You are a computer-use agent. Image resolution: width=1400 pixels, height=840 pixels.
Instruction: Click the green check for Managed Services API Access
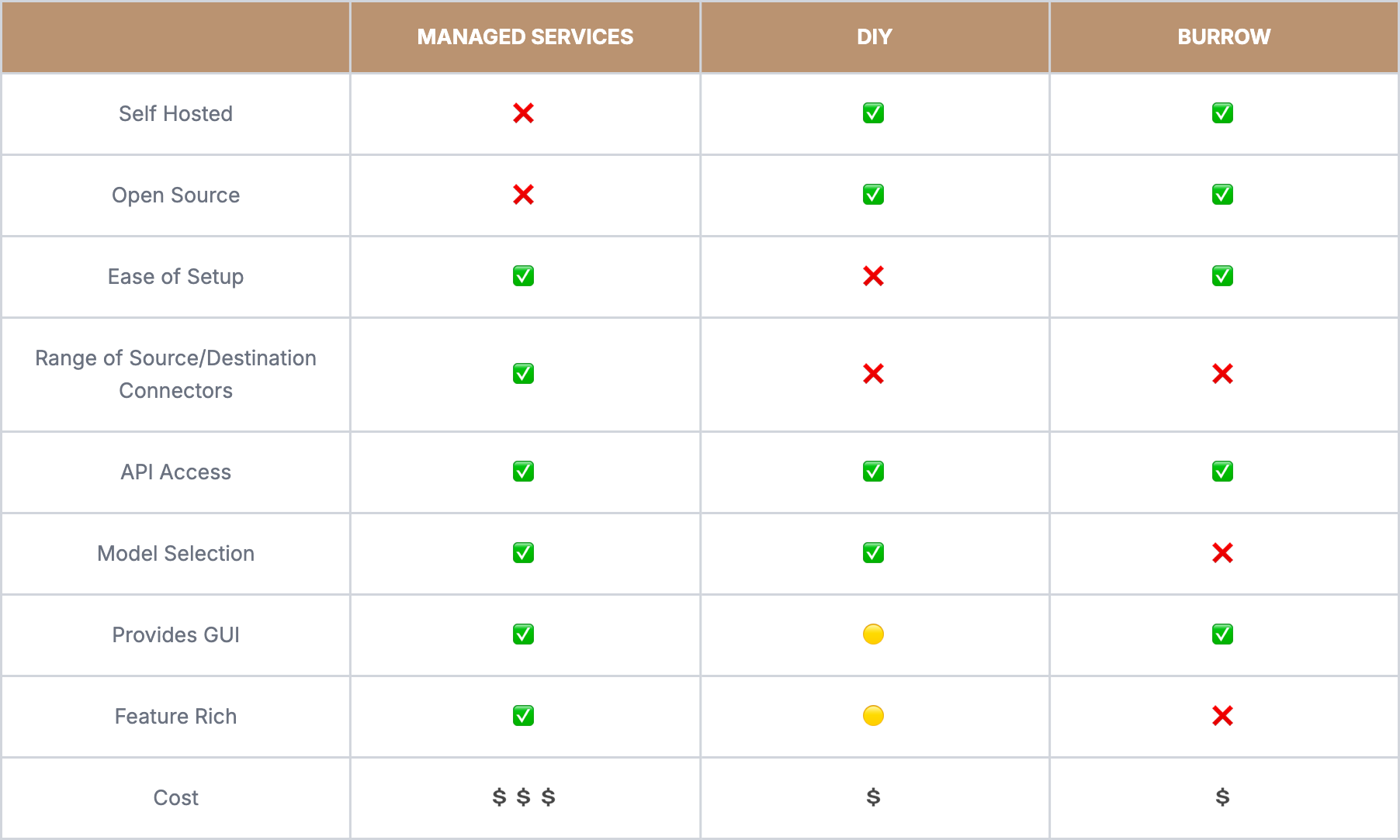click(523, 472)
